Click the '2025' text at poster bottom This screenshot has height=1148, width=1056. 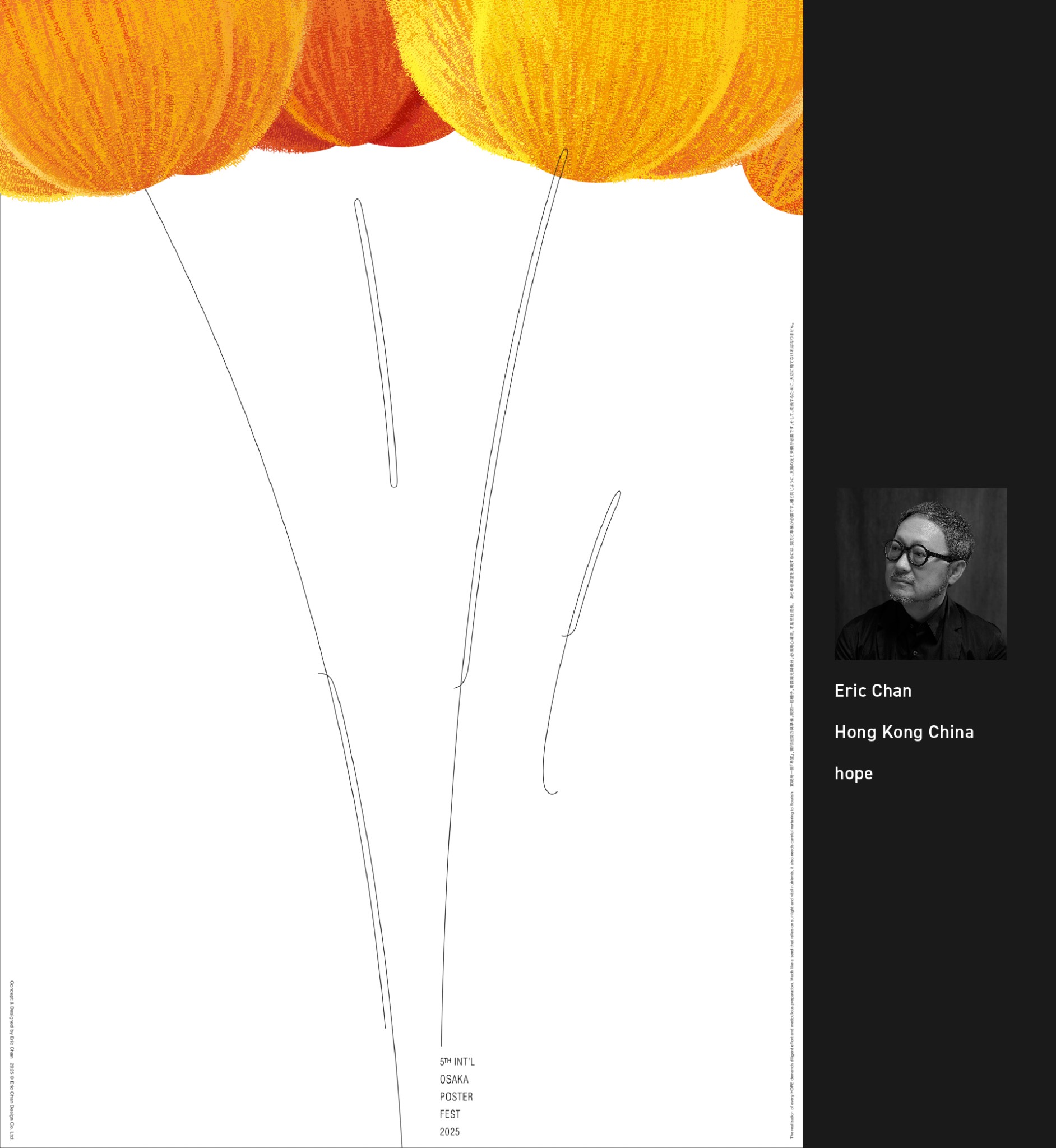449,1132
